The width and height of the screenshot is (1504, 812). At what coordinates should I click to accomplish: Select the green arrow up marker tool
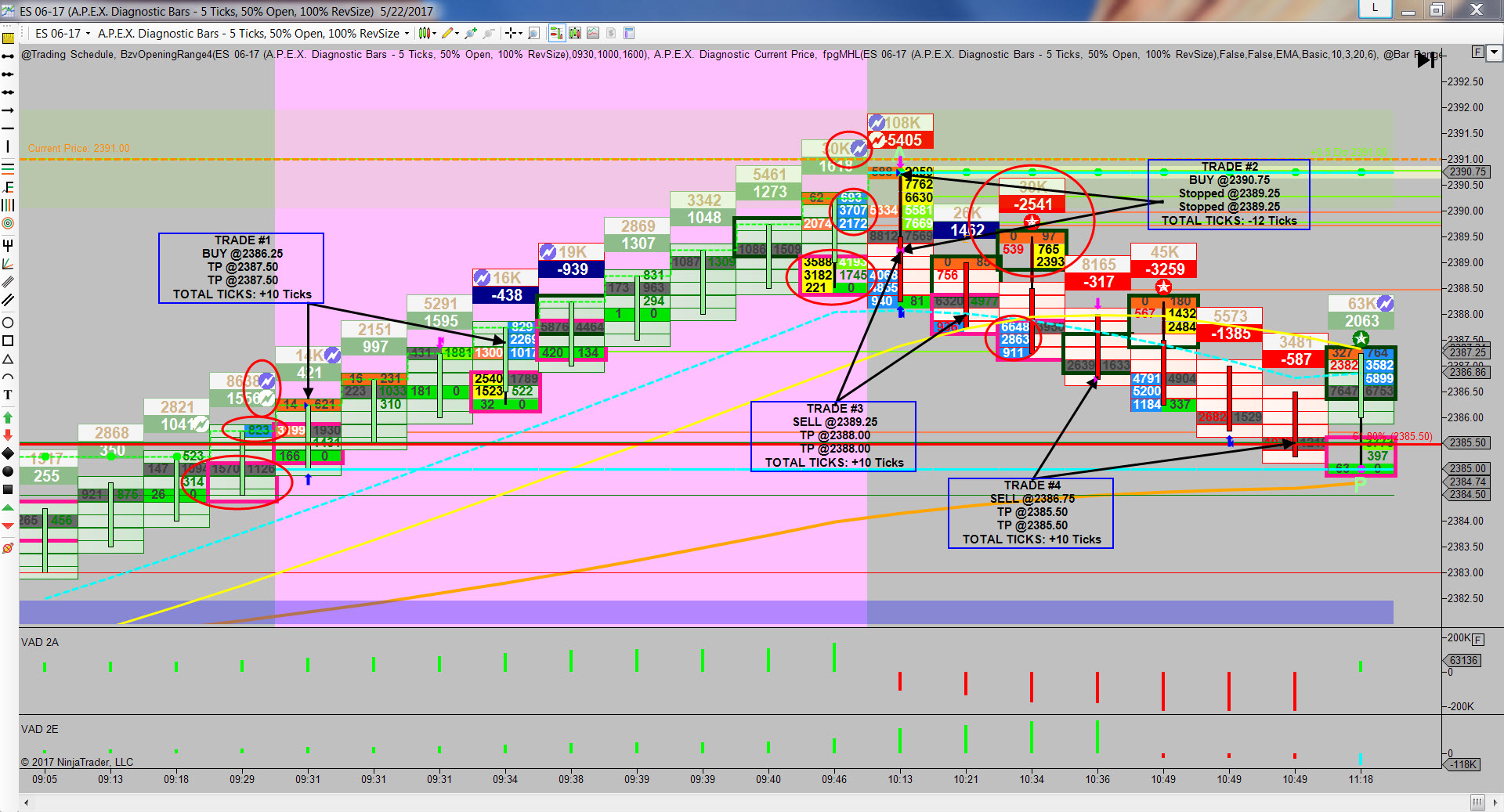coord(8,417)
